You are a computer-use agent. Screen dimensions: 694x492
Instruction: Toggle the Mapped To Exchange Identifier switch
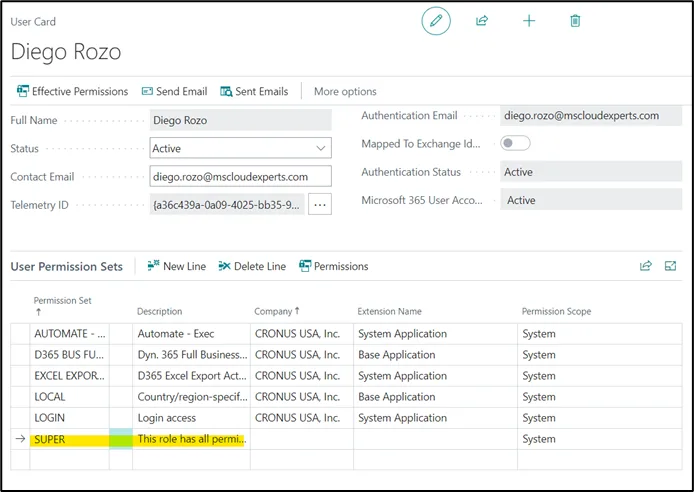[x=515, y=143]
